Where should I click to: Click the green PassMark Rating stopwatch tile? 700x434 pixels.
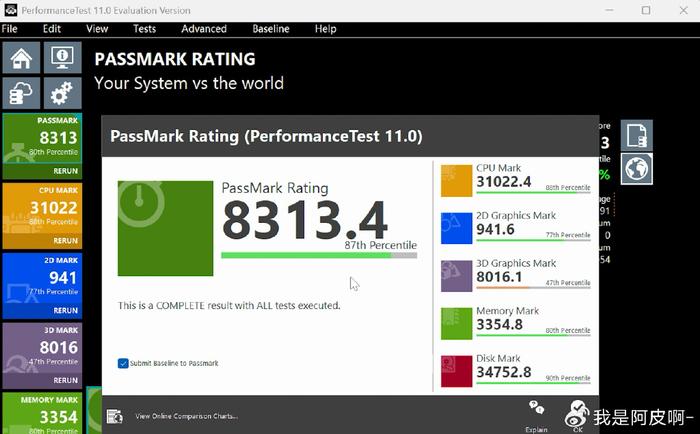pyautogui.click(x=165, y=228)
